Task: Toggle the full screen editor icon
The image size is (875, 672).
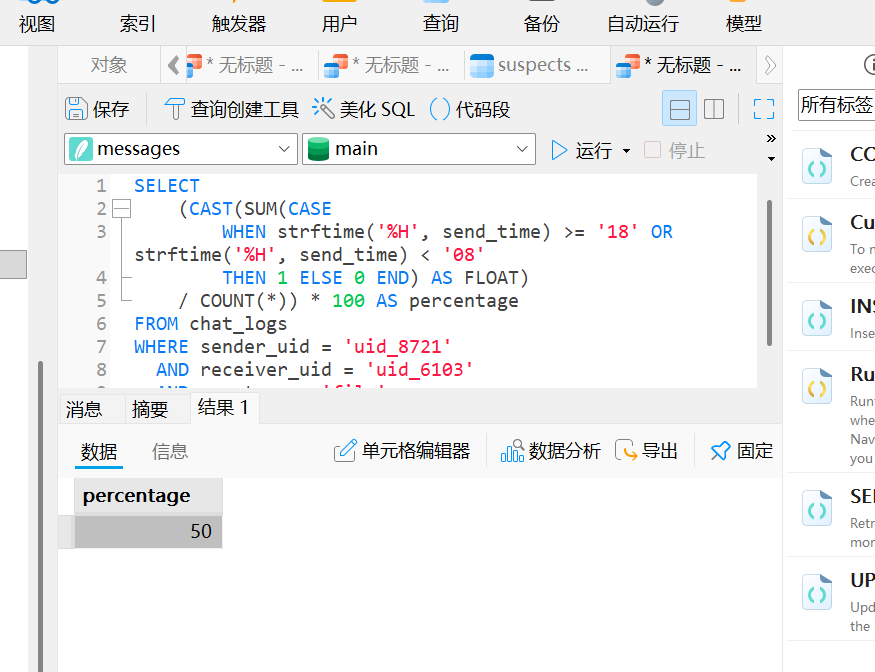Action: click(763, 109)
